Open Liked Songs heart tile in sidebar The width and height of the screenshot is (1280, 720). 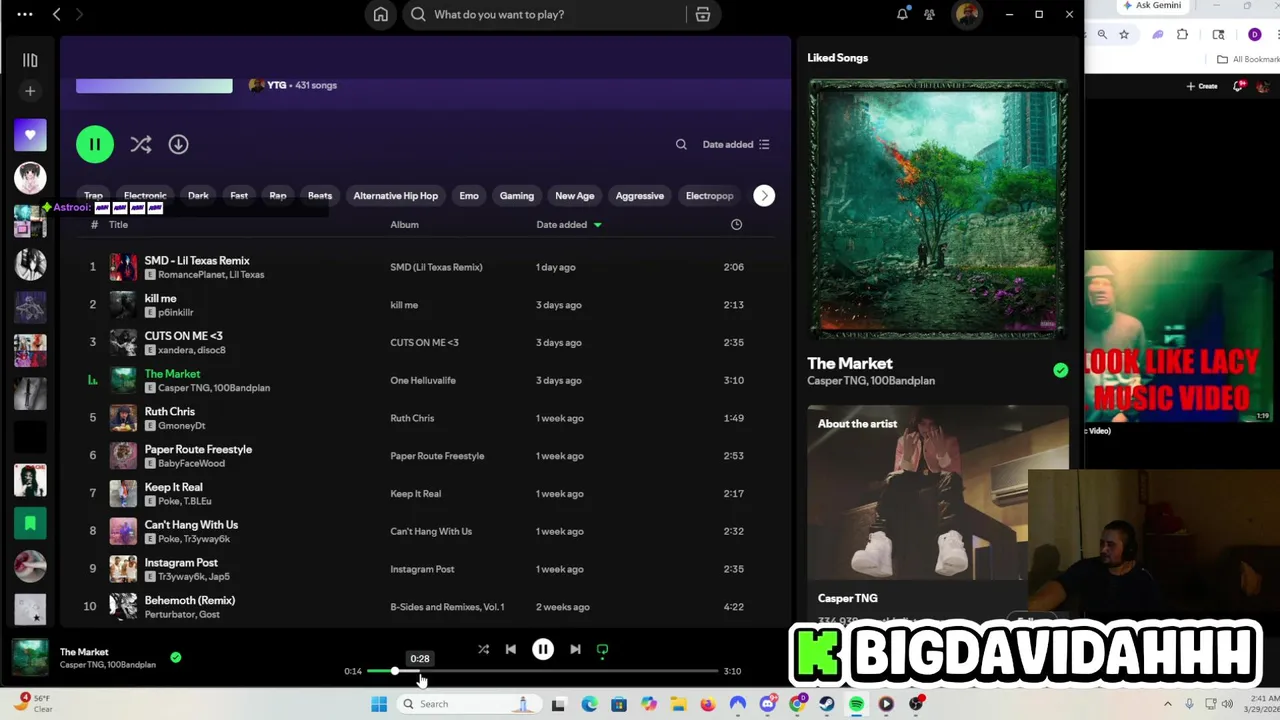(x=30, y=135)
